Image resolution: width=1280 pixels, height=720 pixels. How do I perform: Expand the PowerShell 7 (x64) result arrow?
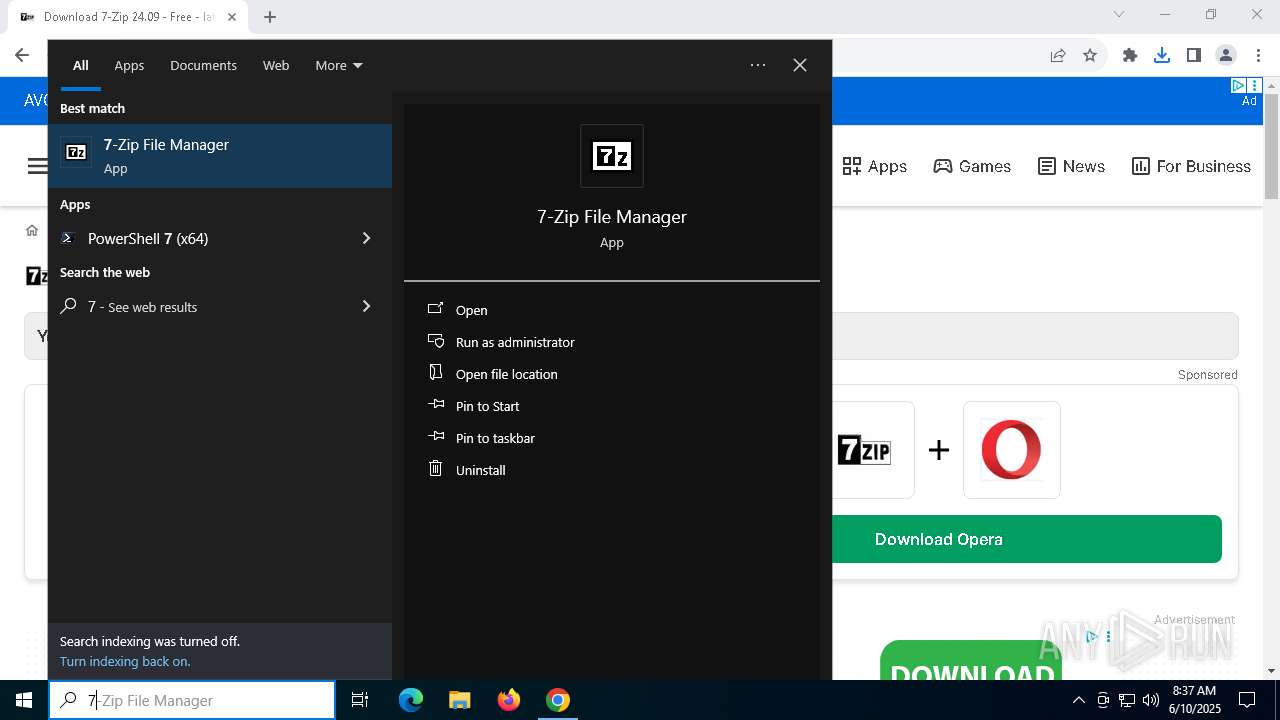click(x=366, y=238)
